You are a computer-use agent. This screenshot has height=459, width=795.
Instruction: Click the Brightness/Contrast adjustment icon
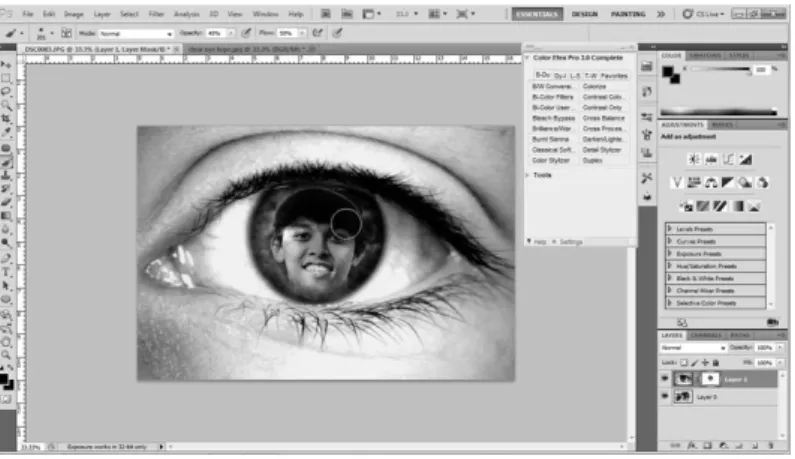pos(694,159)
